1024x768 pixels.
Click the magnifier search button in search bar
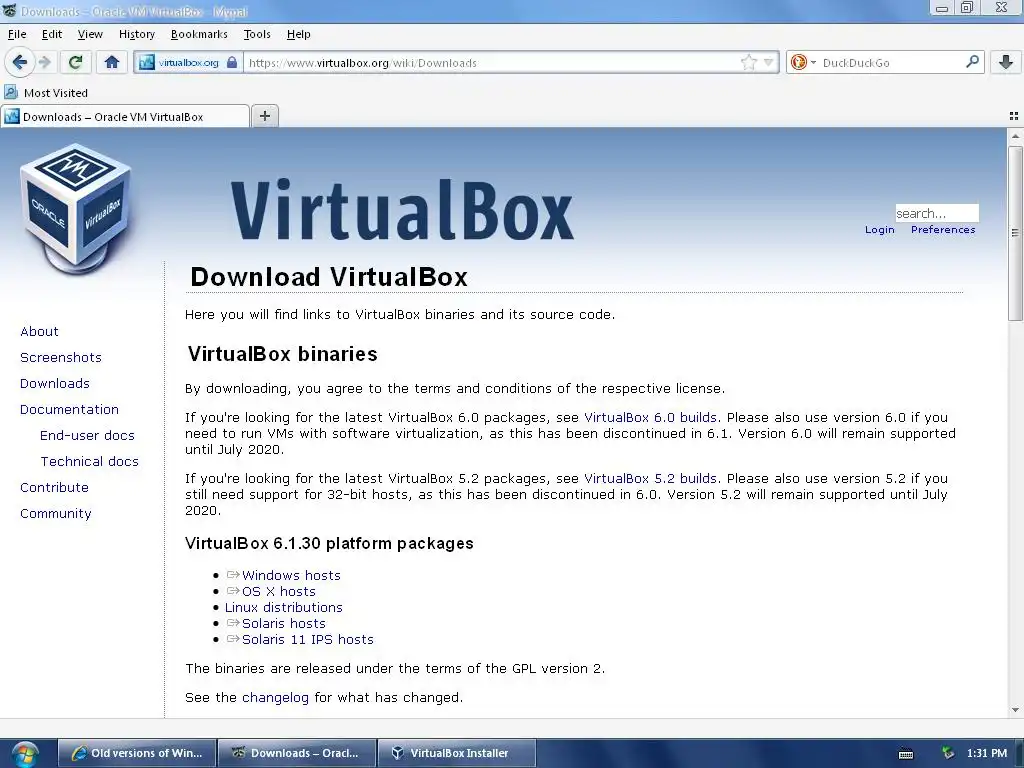[972, 62]
